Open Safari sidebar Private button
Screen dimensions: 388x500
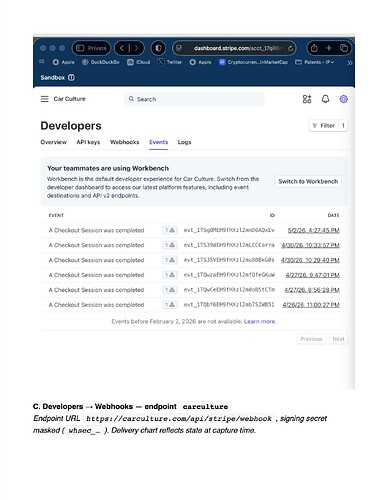91,48
